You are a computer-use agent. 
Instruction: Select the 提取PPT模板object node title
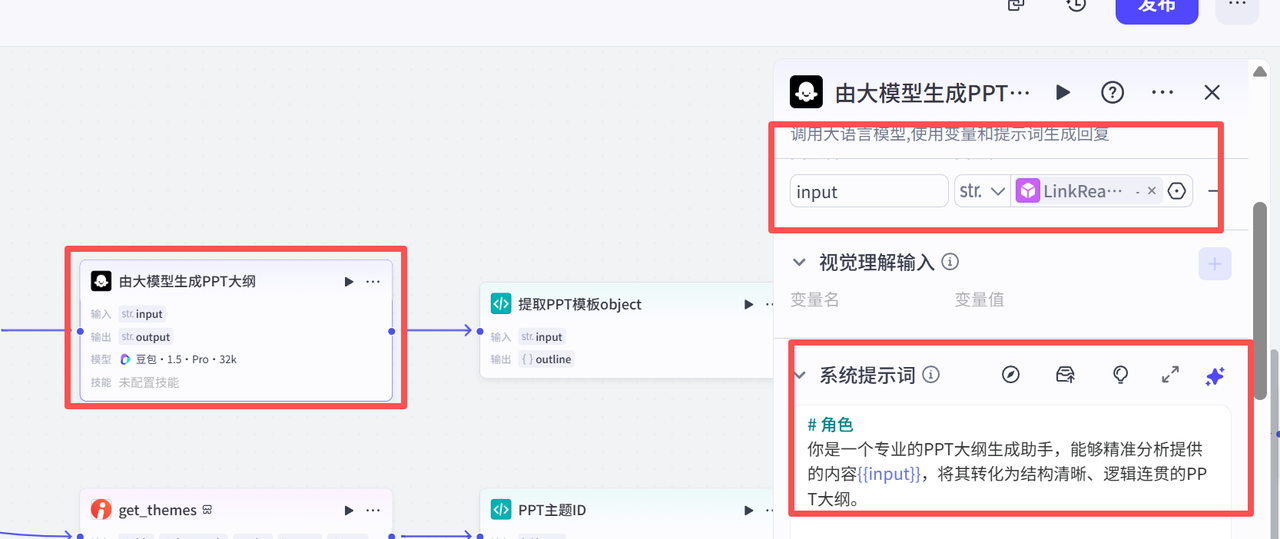(580, 304)
